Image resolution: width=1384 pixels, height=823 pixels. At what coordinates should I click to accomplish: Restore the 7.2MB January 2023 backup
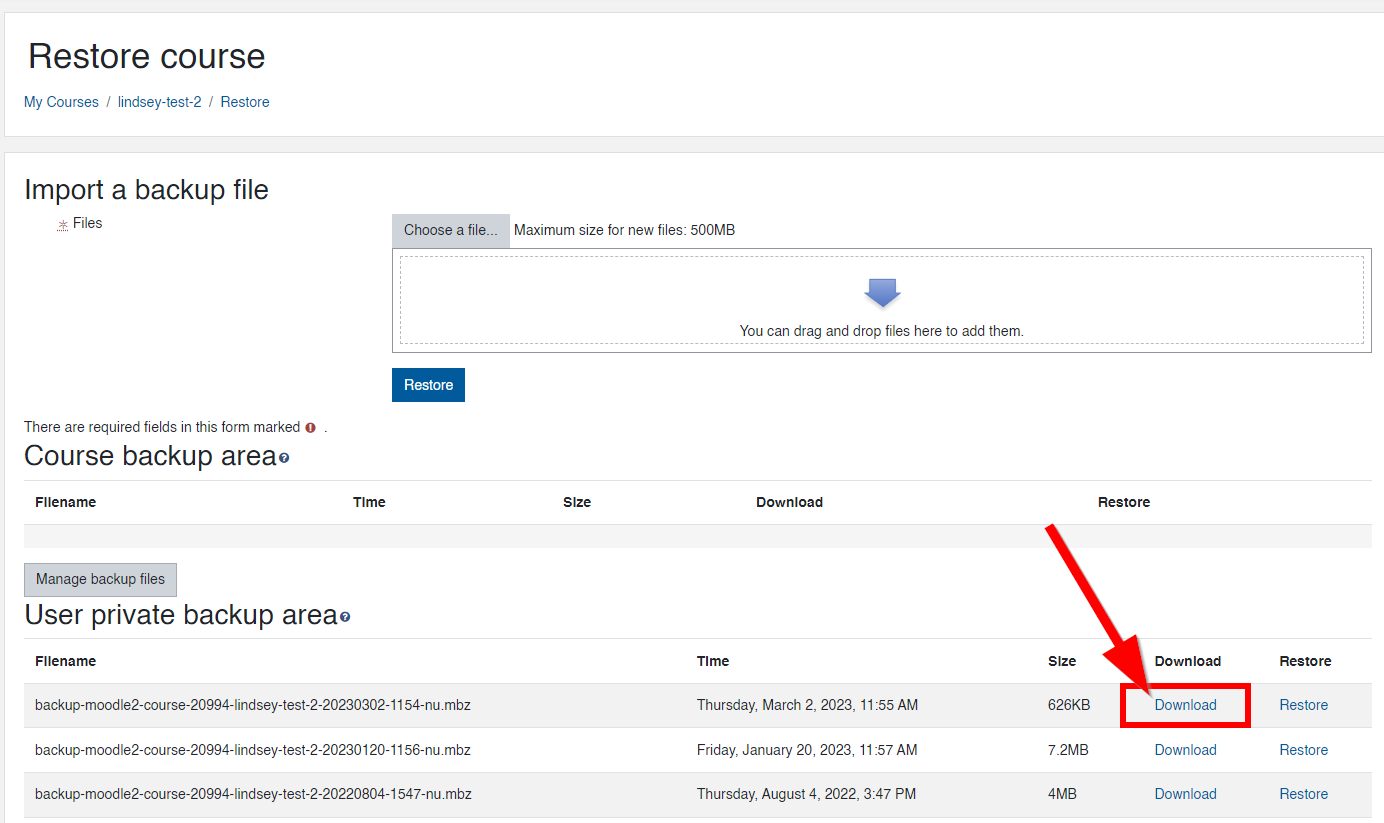tap(1303, 750)
